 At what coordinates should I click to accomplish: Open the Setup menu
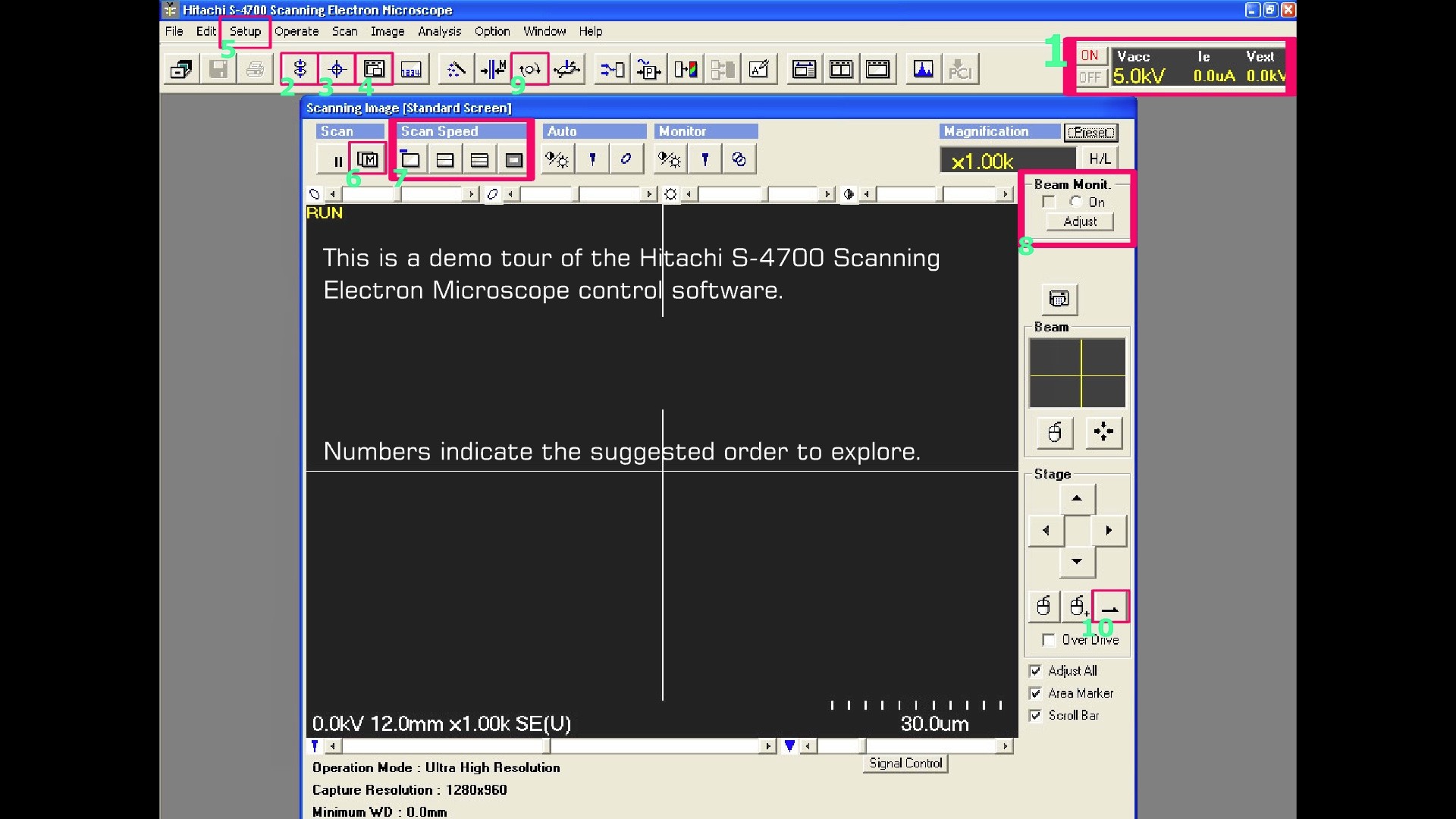coord(245,31)
